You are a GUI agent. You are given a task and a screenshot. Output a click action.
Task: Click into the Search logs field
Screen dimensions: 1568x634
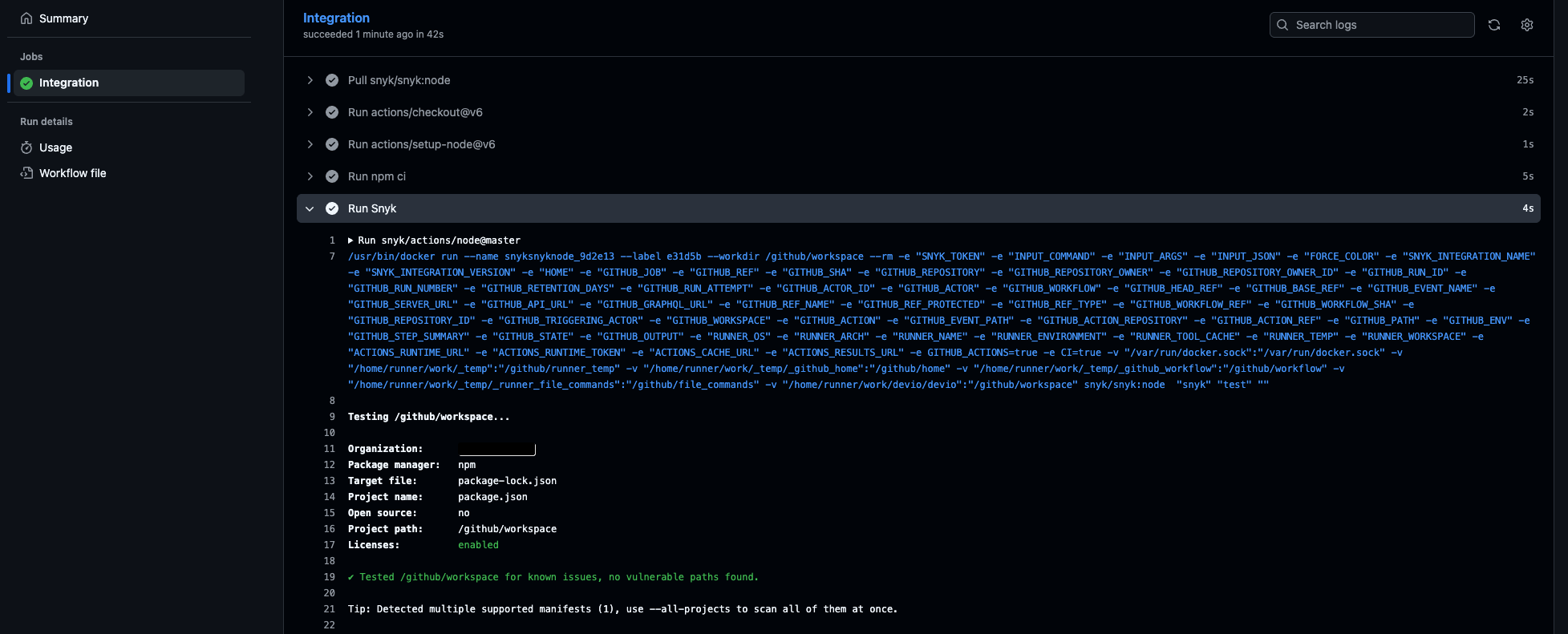(x=1380, y=25)
